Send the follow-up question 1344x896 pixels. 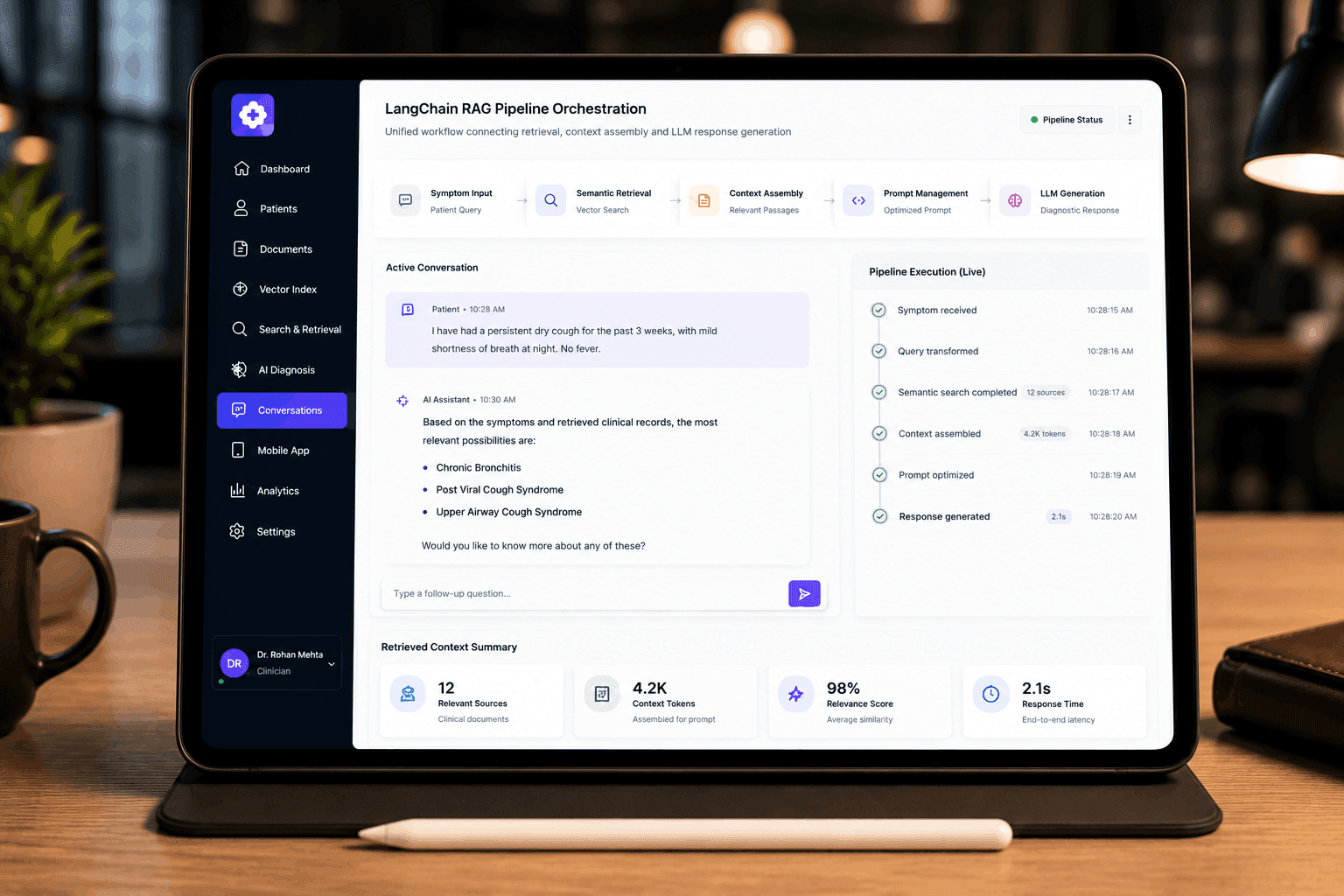coord(804,594)
